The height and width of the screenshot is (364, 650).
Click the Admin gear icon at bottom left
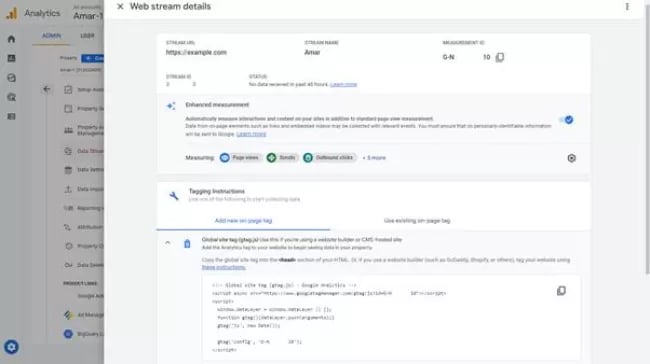(11, 347)
